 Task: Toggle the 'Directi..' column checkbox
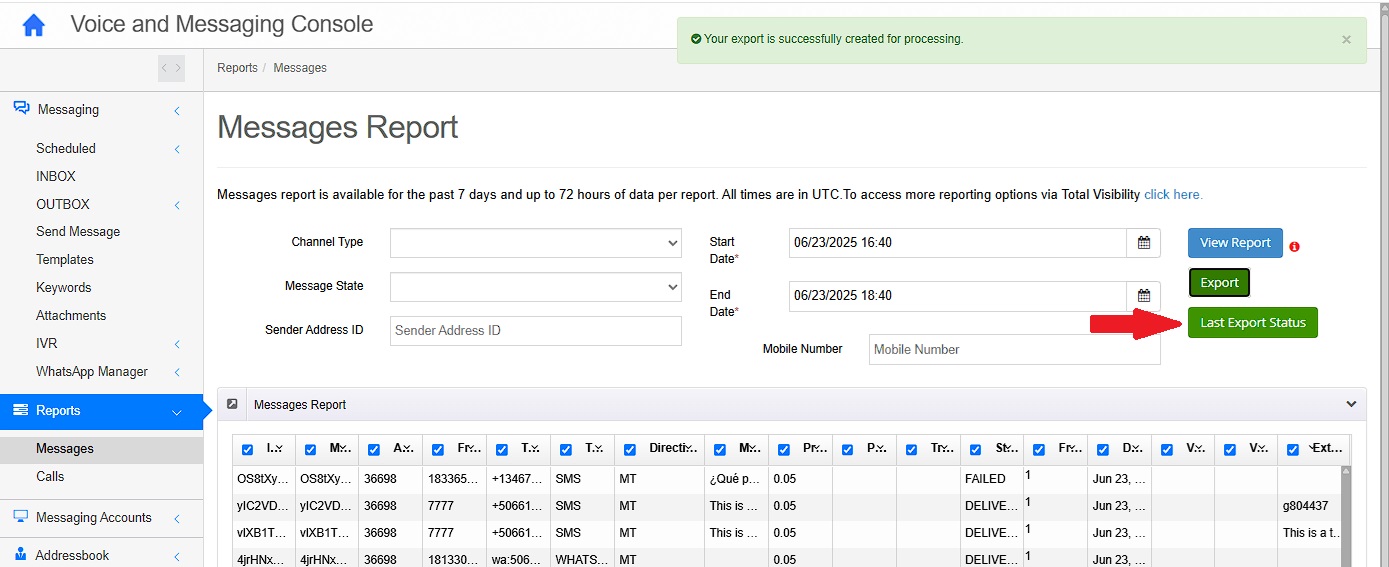click(630, 450)
